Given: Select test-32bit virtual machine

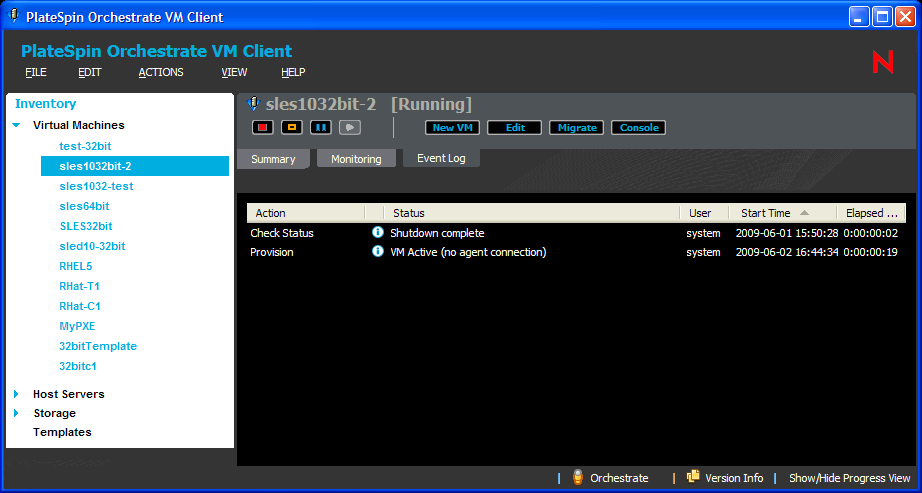Looking at the screenshot, I should [x=85, y=146].
